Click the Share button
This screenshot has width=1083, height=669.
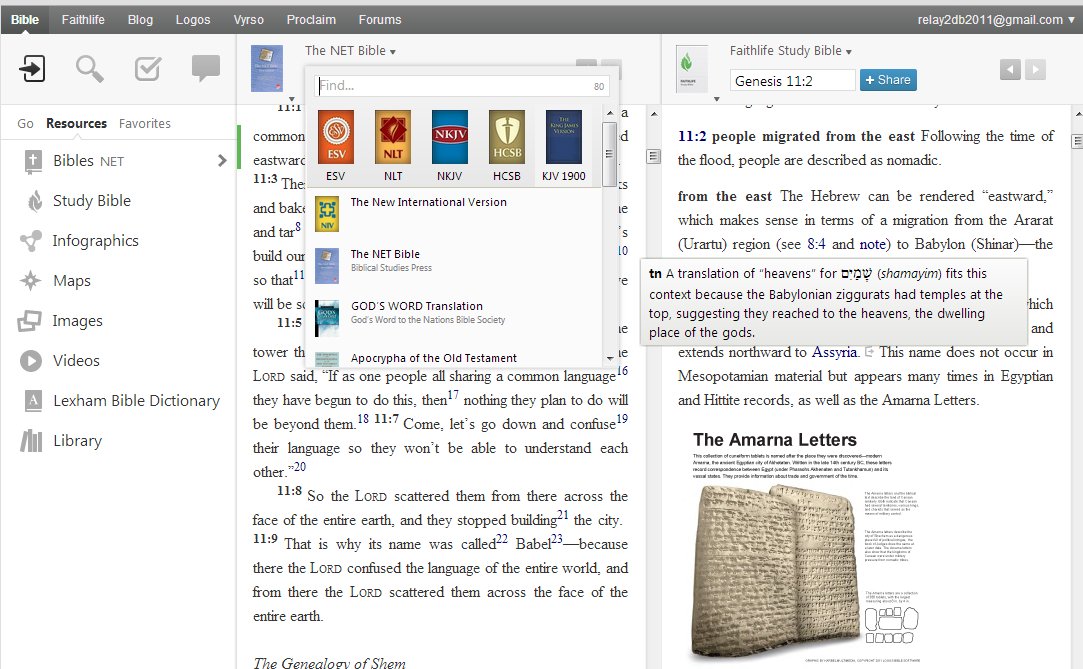click(x=888, y=80)
